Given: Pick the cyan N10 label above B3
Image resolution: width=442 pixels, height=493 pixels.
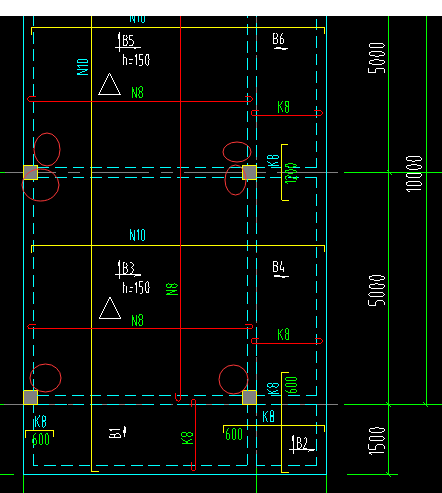Looking at the screenshot, I should (137, 235).
